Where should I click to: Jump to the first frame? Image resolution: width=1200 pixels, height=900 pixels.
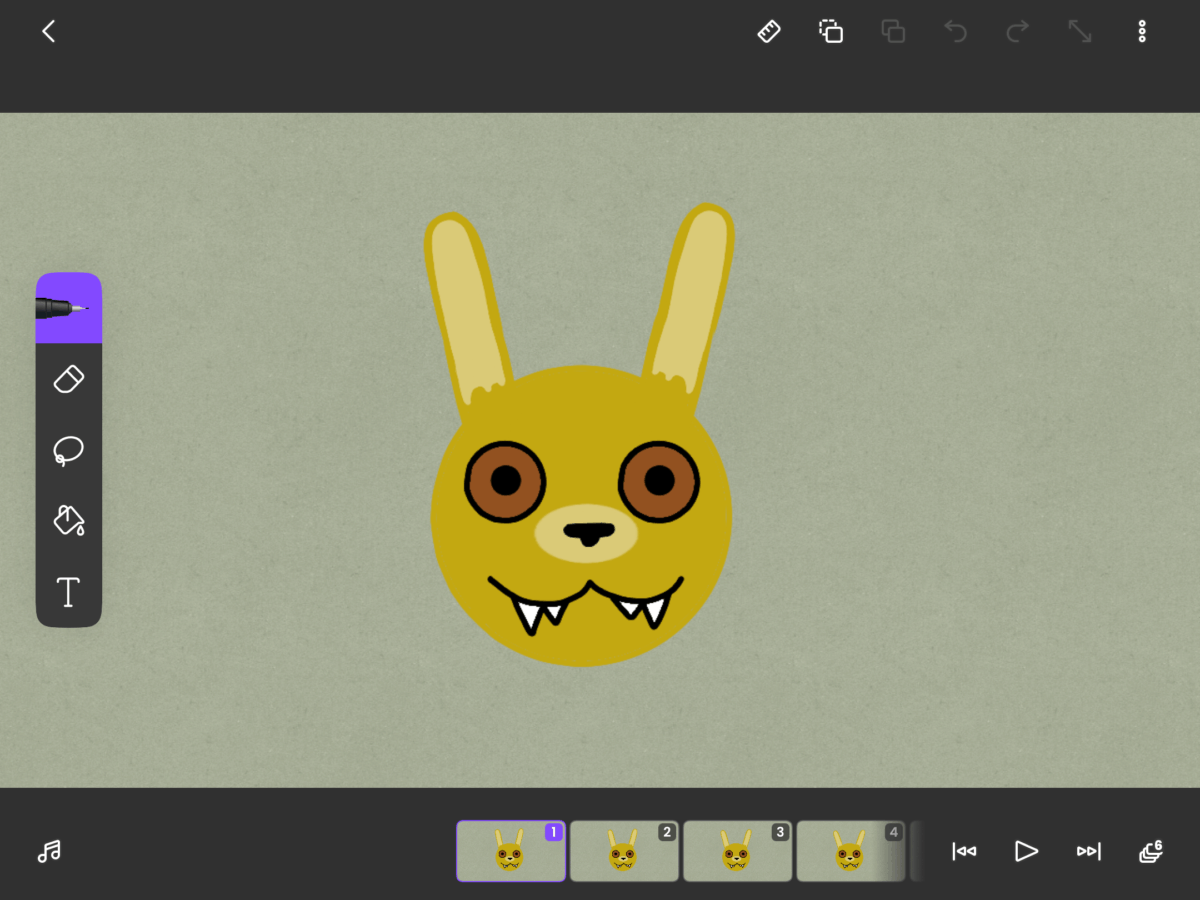[964, 851]
